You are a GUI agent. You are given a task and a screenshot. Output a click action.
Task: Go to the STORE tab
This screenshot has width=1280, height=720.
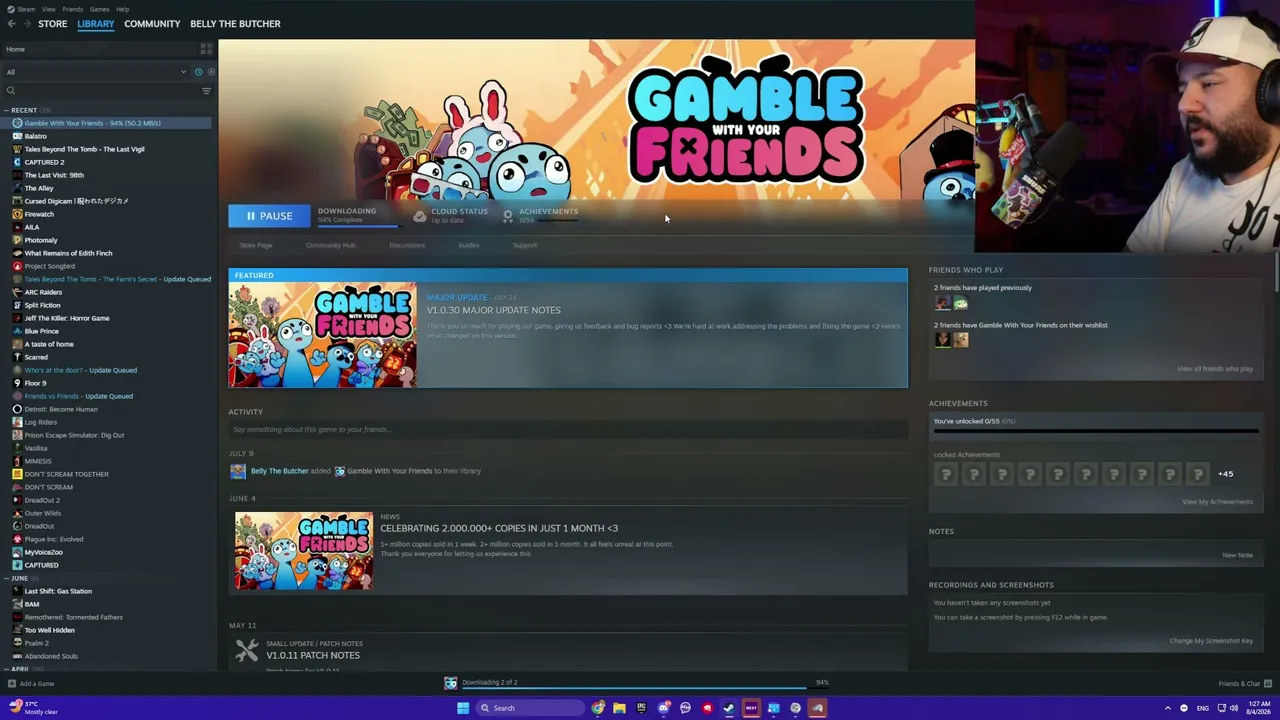53,24
